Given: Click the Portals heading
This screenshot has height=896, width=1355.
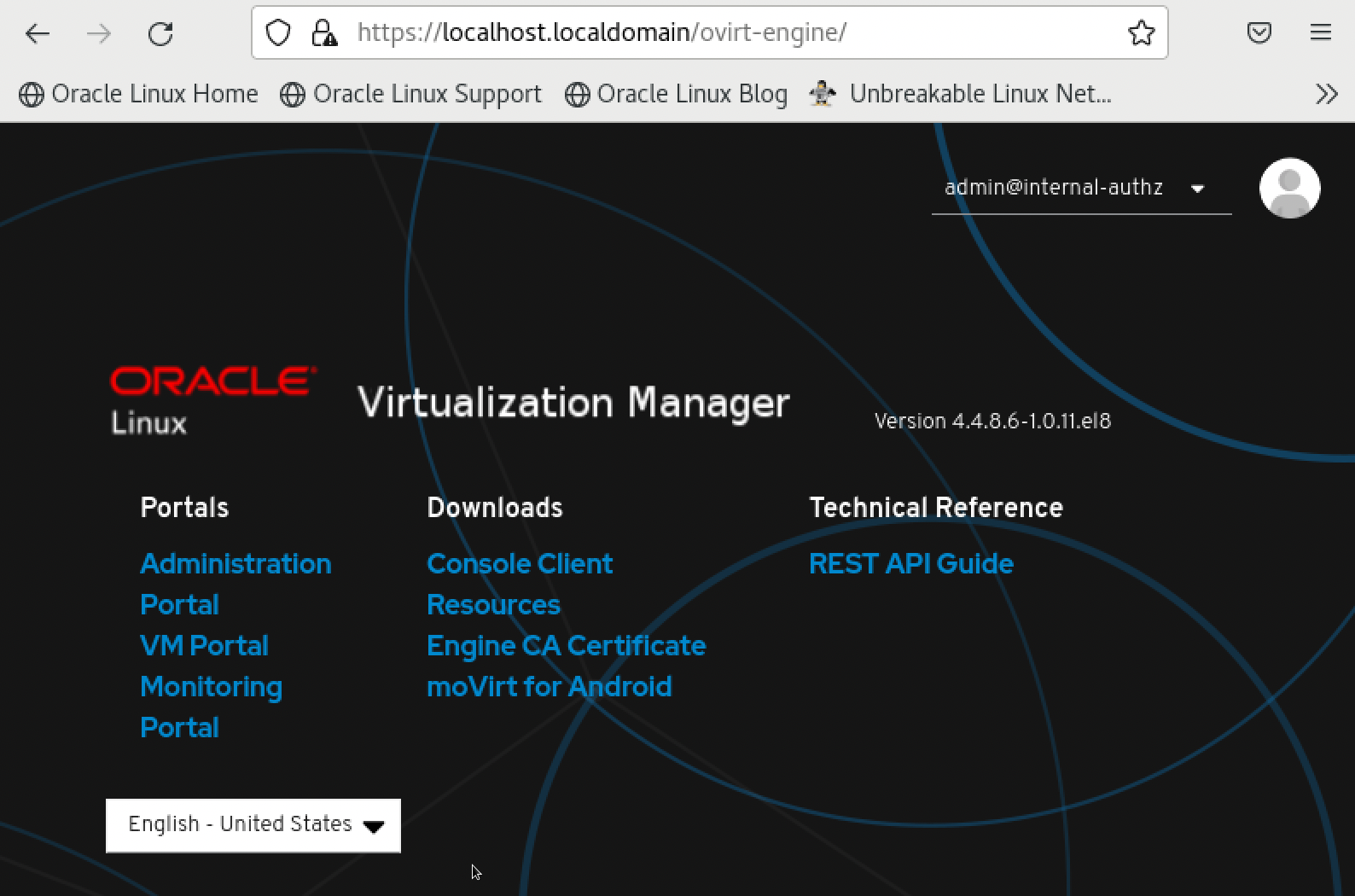Looking at the screenshot, I should [x=184, y=508].
